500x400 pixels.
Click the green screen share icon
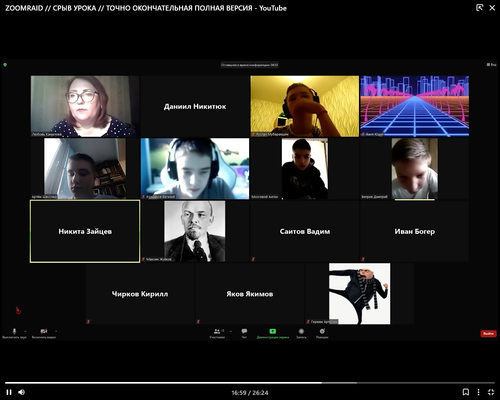tap(273, 331)
